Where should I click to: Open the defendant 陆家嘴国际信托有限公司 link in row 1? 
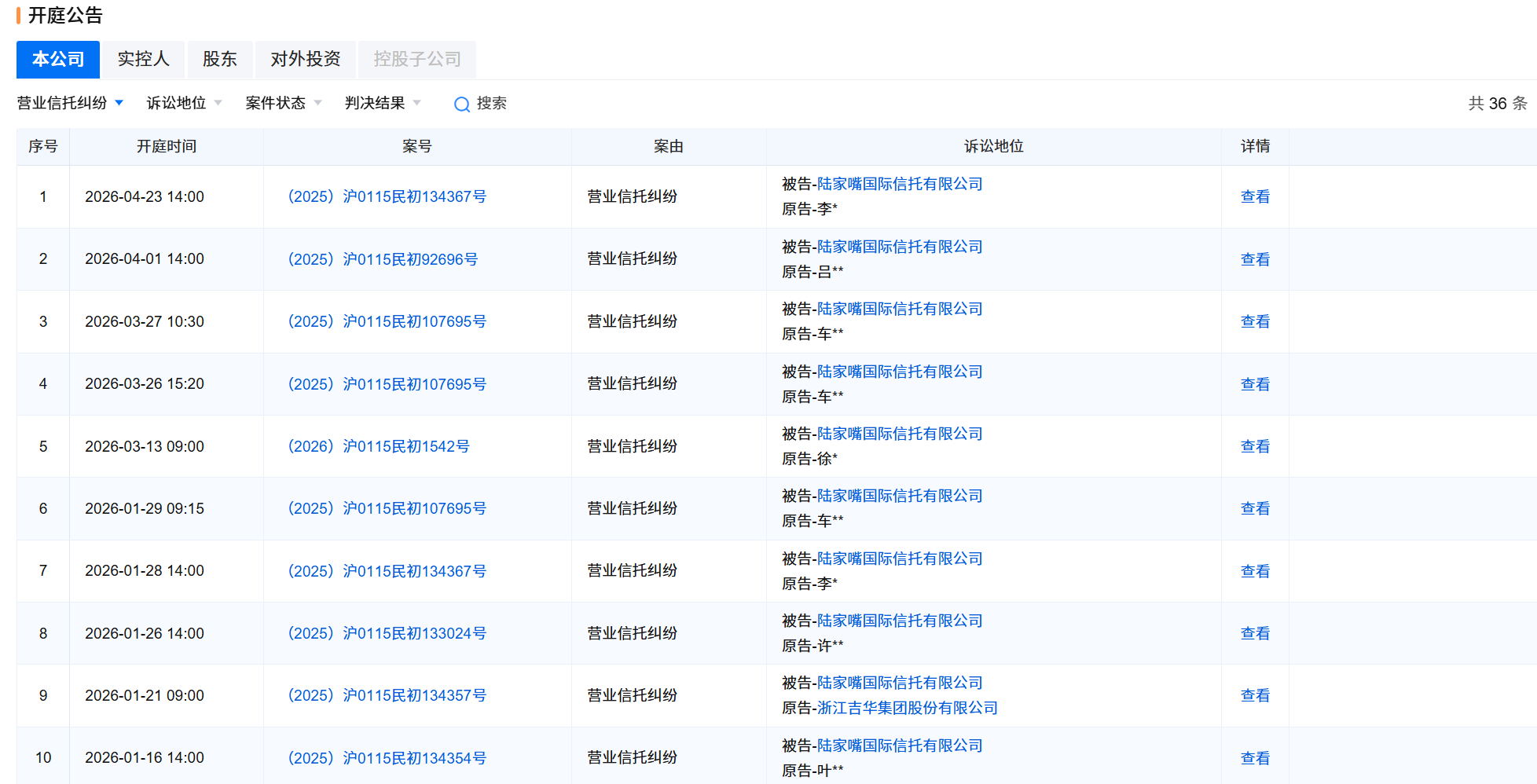tap(900, 184)
